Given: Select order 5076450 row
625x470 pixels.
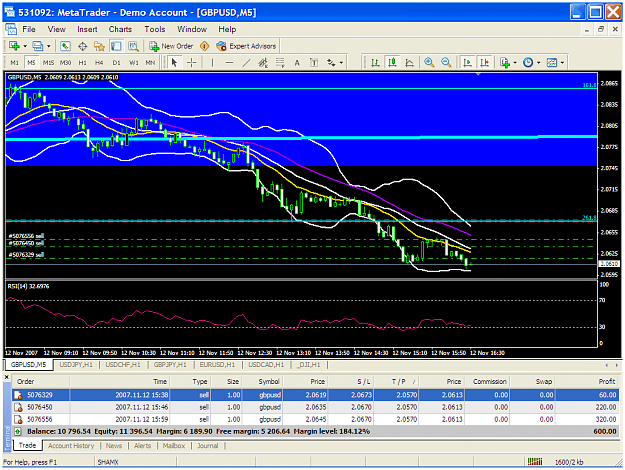Looking at the screenshot, I should (x=315, y=407).
